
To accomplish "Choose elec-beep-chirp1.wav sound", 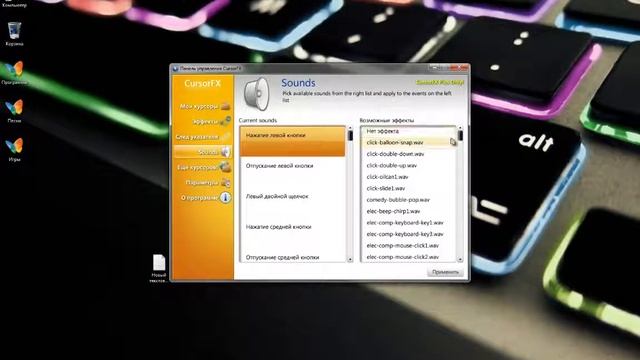I will 408,211.
